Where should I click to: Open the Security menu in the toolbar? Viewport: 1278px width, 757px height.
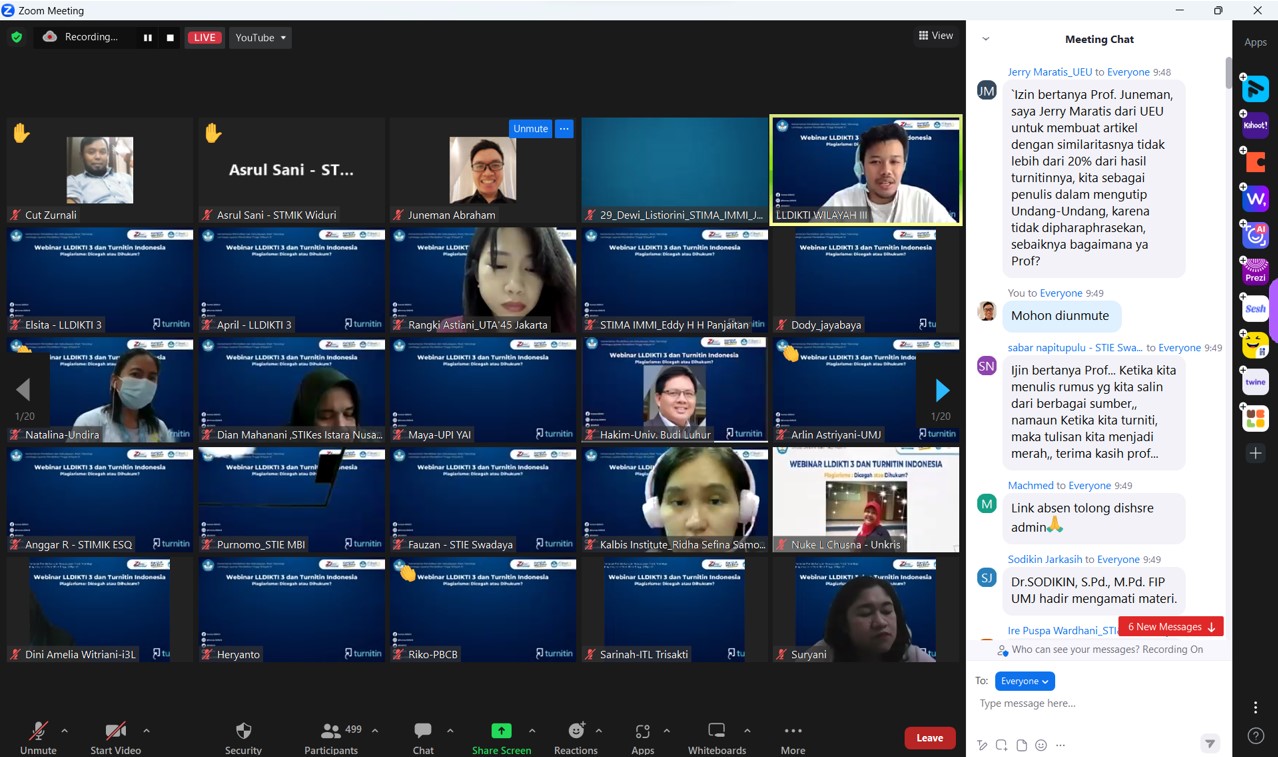click(x=243, y=738)
